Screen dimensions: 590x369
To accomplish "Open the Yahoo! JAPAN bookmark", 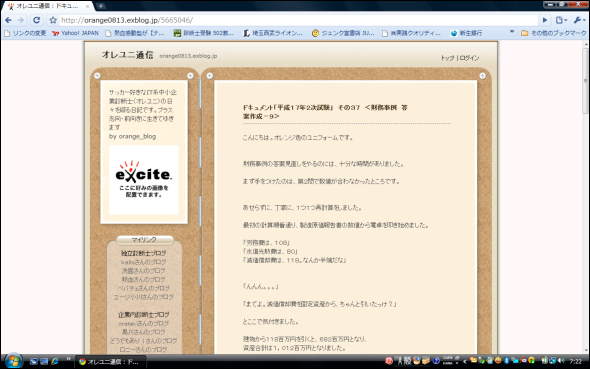I will tap(75, 33).
